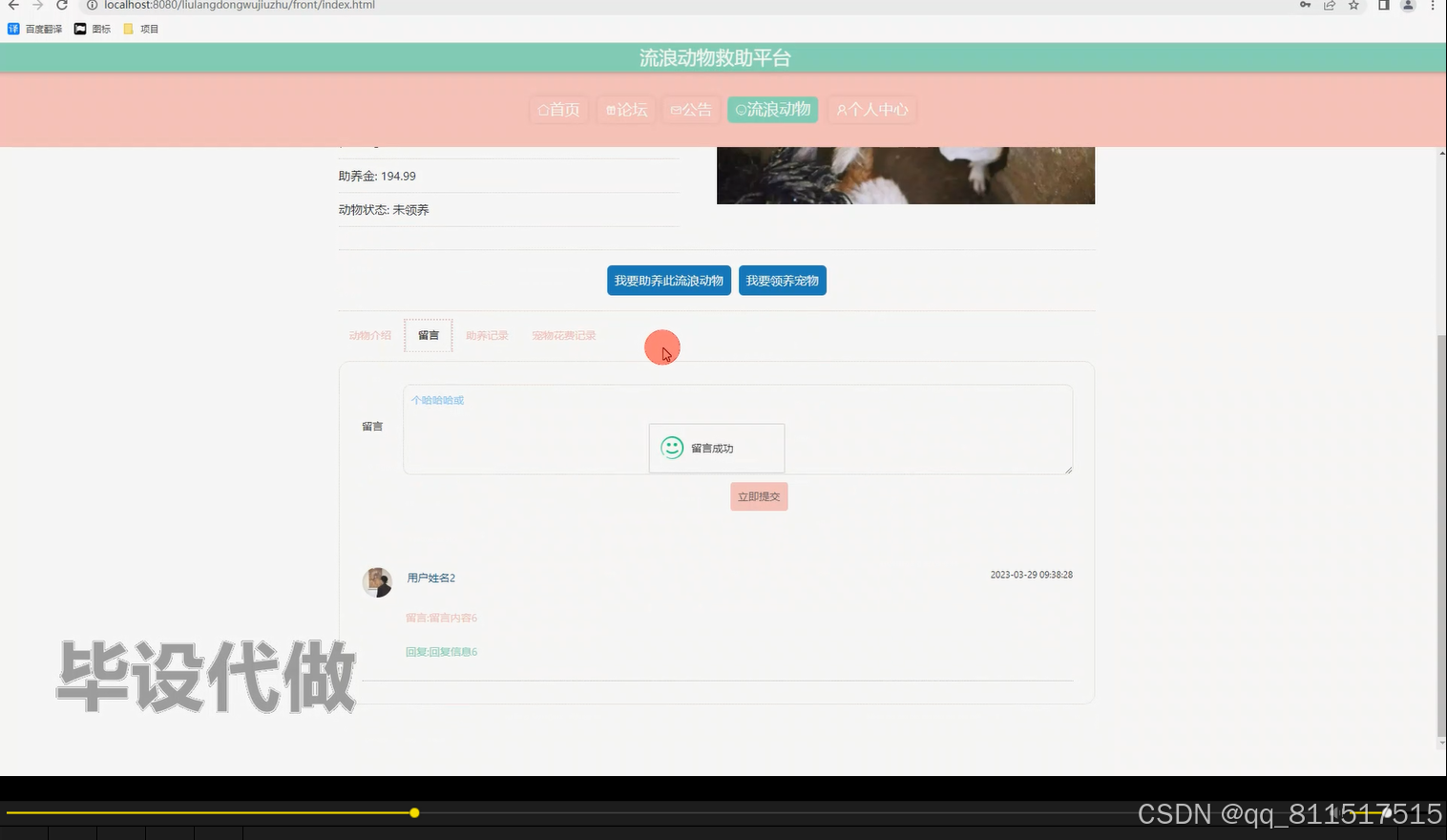Click the browser forward arrow
The image size is (1447, 840).
tap(38, 5)
